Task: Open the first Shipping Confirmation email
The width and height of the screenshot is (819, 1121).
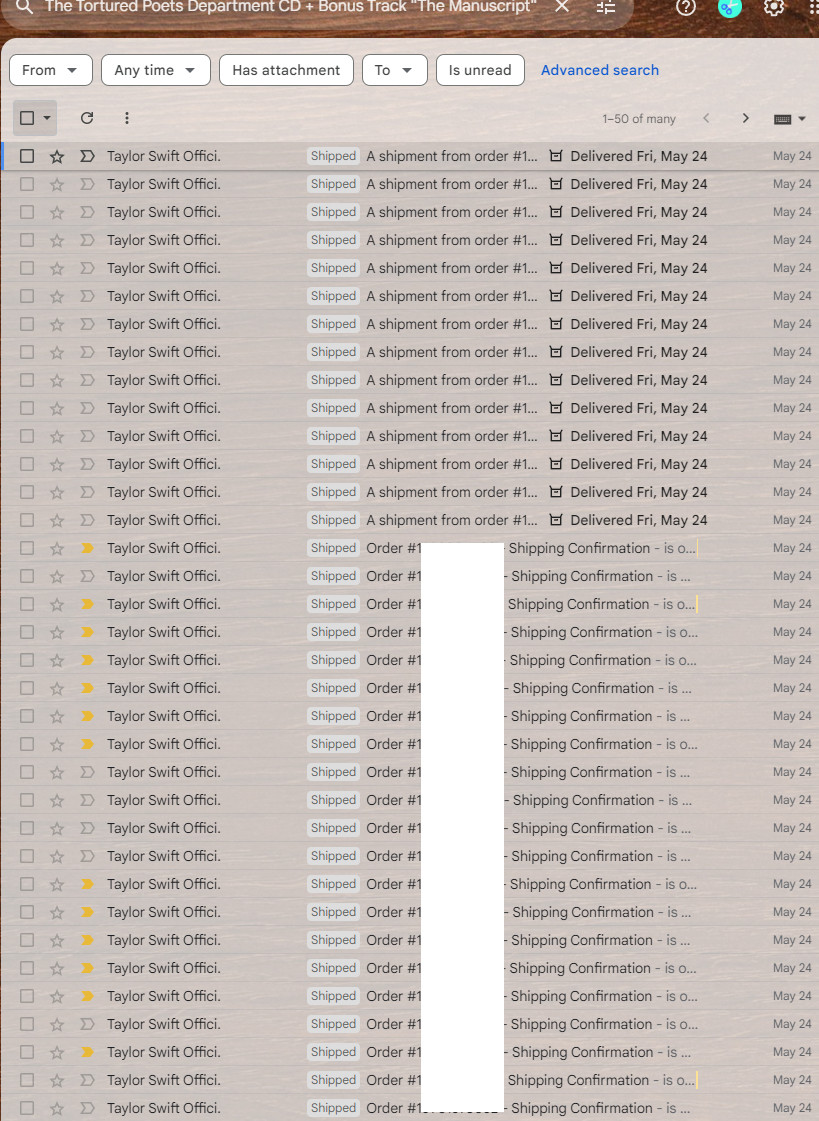Action: [410, 548]
